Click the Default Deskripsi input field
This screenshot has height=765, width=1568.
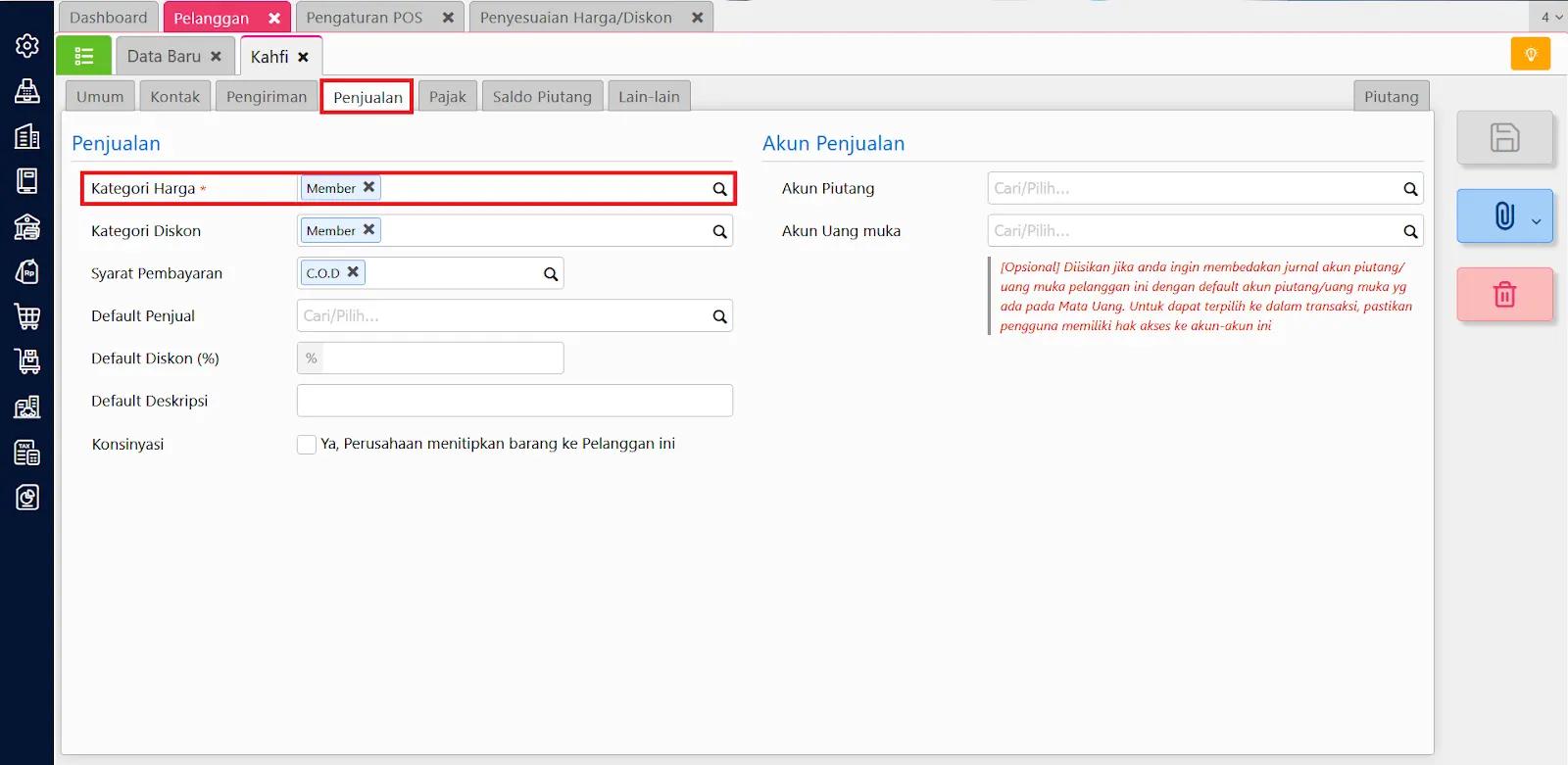click(514, 401)
